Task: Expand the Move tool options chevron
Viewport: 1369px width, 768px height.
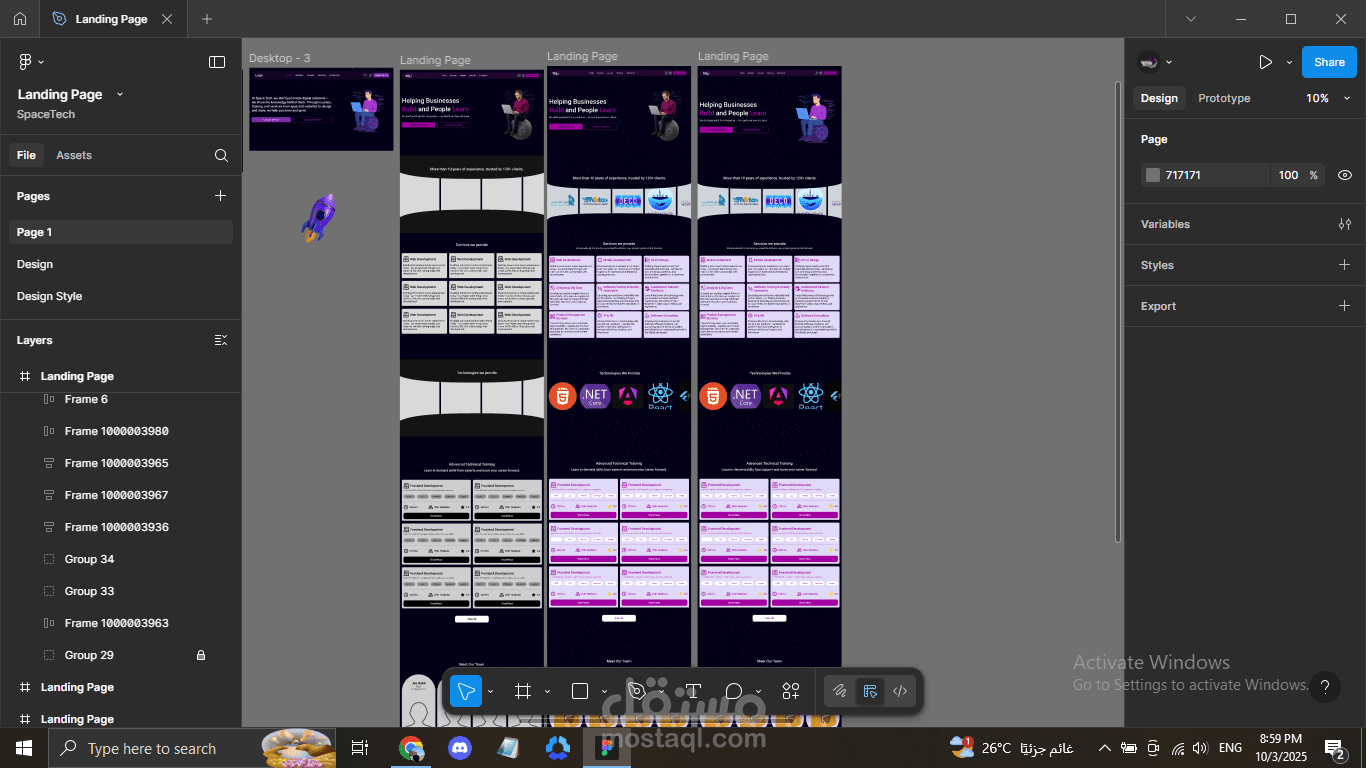Action: tap(490, 691)
